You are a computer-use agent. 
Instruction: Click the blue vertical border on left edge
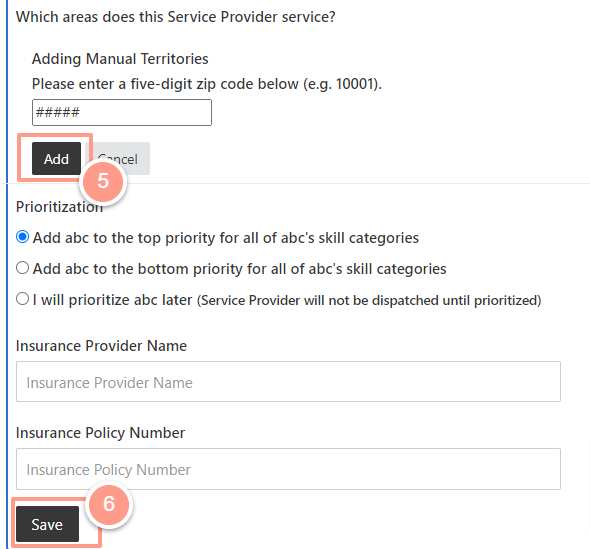7,274
